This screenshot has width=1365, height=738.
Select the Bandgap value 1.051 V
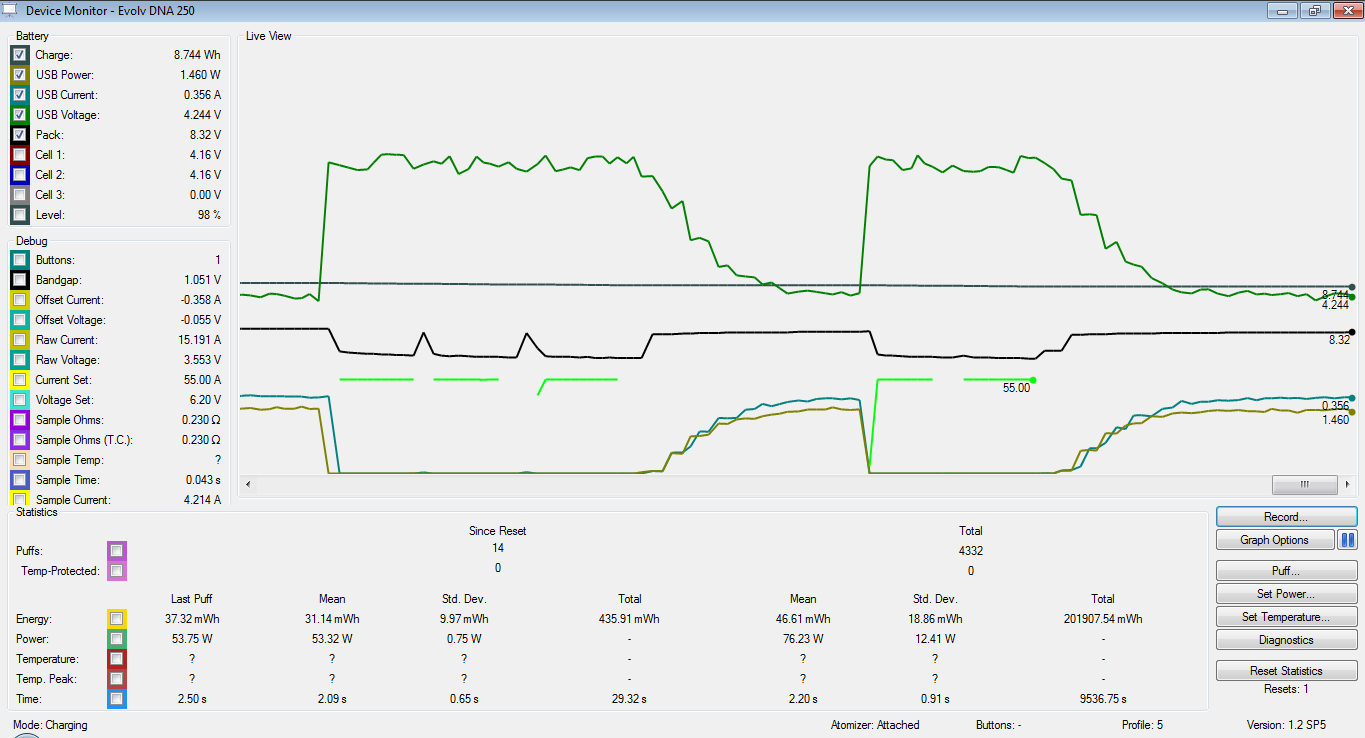tap(202, 280)
